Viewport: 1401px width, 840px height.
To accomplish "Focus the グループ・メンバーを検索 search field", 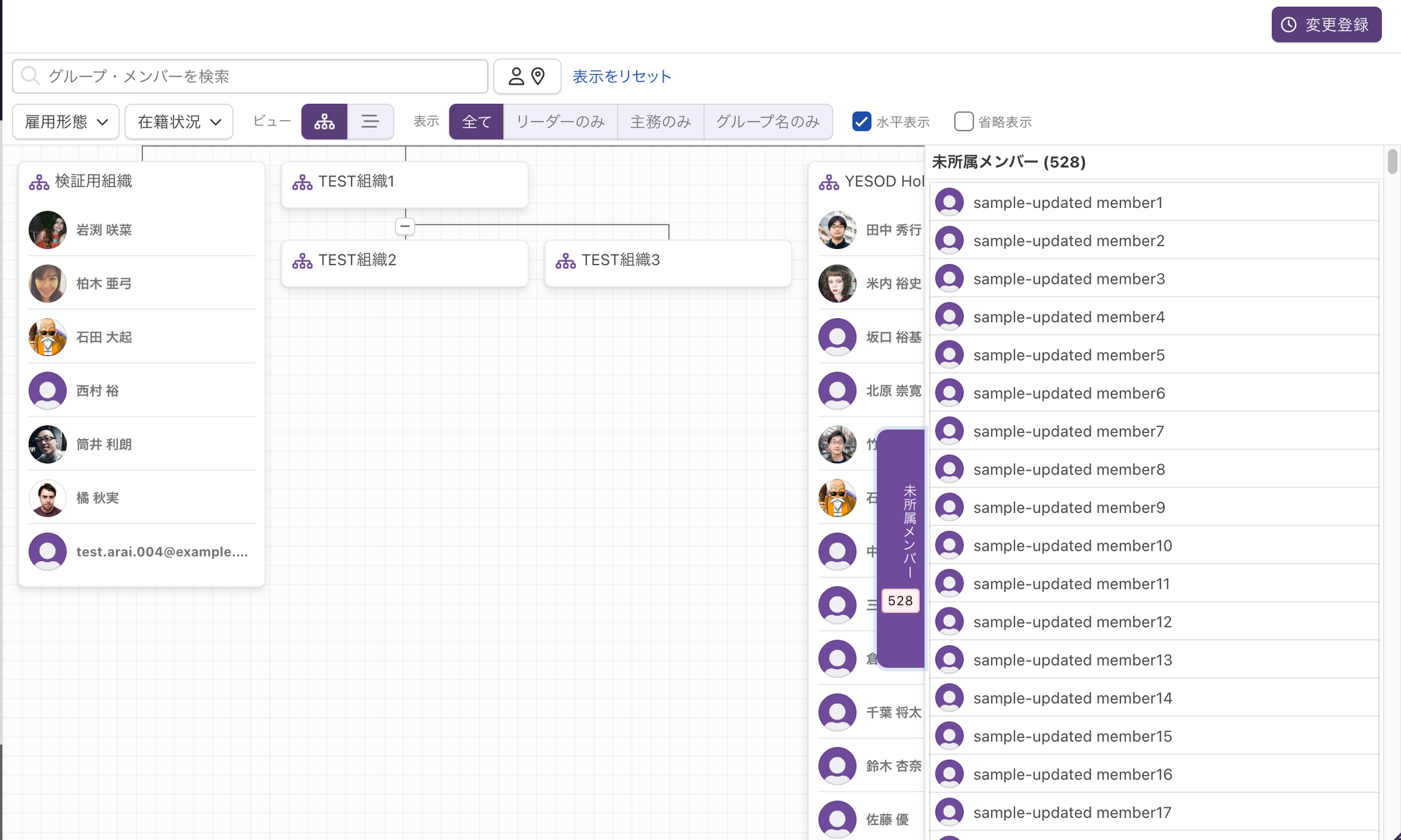I will (250, 77).
